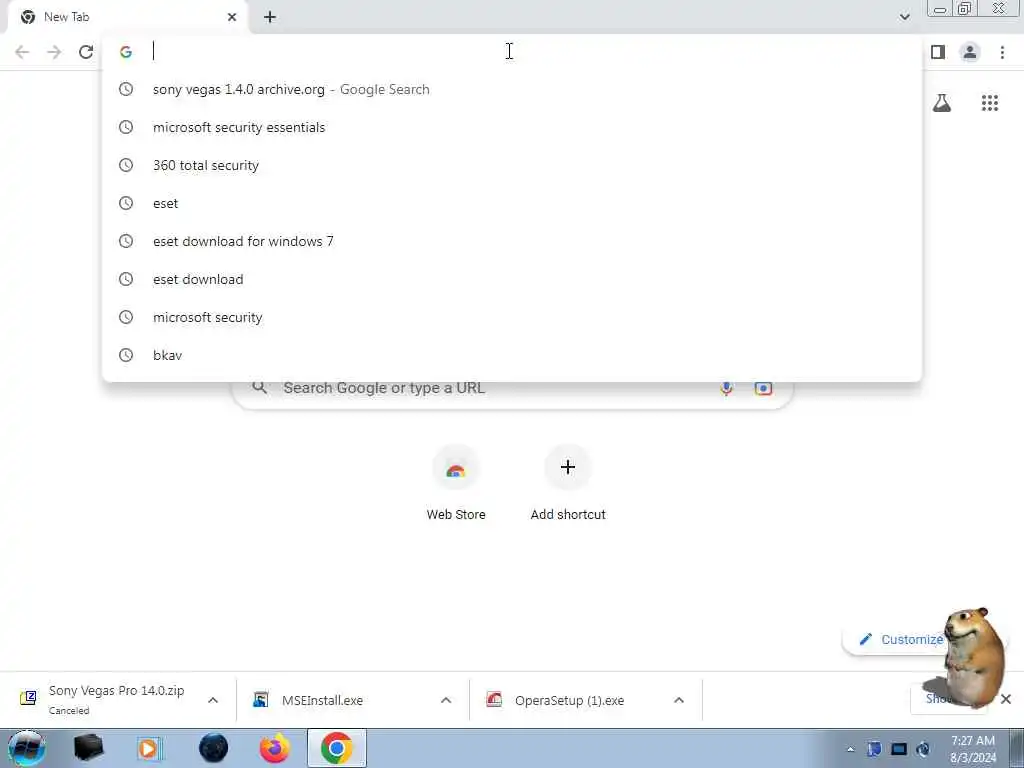Open the clock showing 7:27 AM

tap(973, 749)
